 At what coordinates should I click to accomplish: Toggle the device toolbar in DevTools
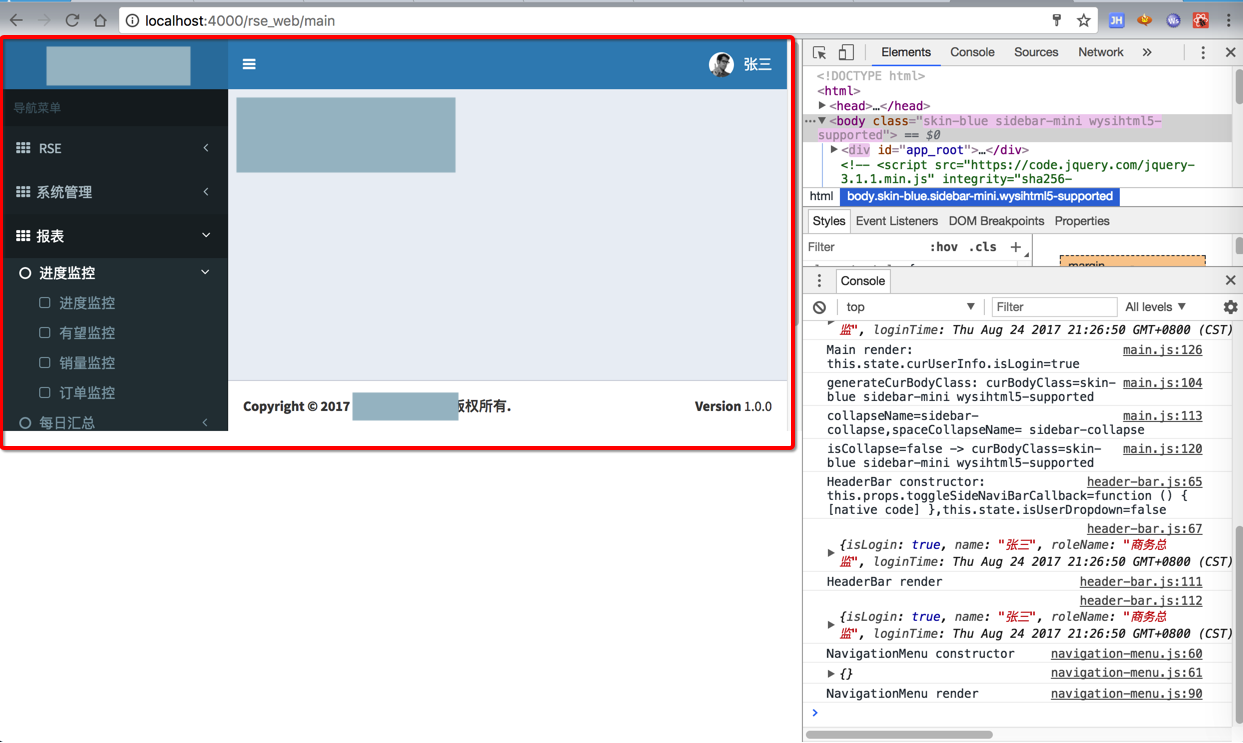(846, 52)
